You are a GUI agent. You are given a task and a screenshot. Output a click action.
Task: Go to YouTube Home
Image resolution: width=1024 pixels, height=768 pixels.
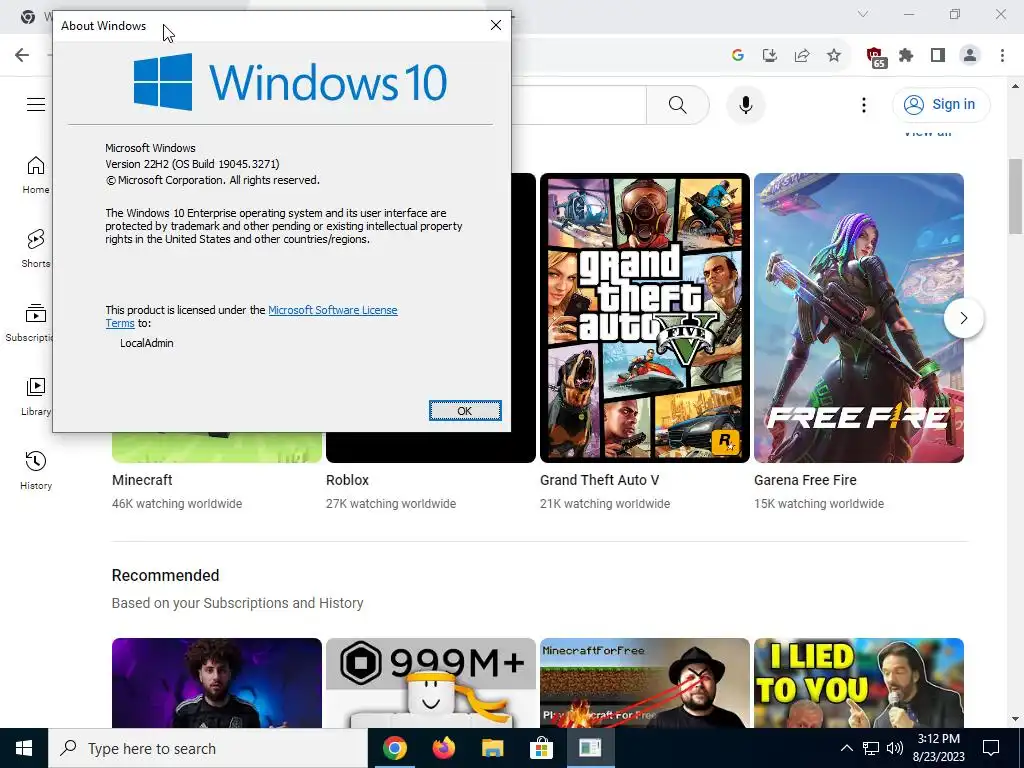[36, 175]
